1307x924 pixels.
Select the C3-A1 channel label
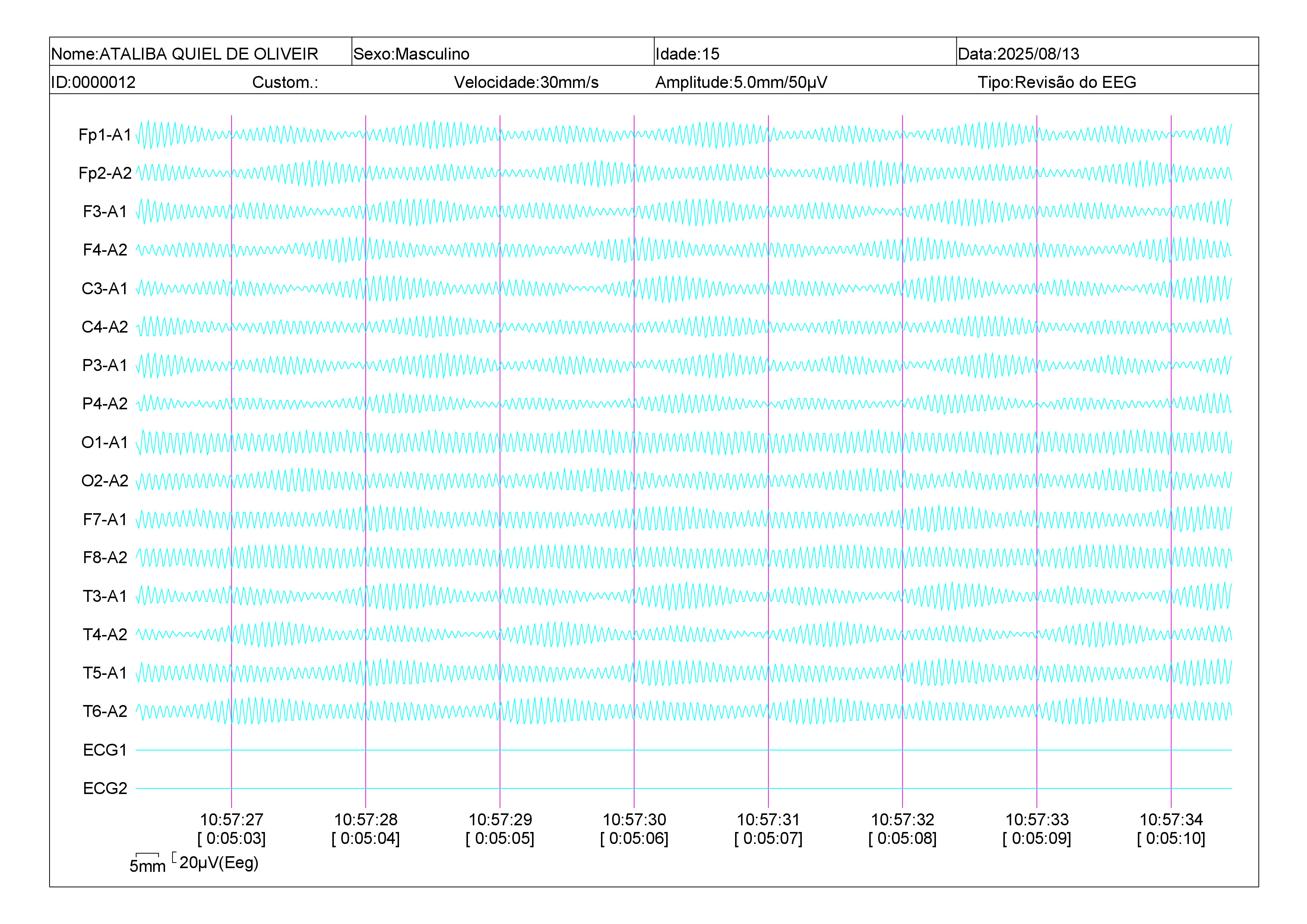tap(105, 289)
